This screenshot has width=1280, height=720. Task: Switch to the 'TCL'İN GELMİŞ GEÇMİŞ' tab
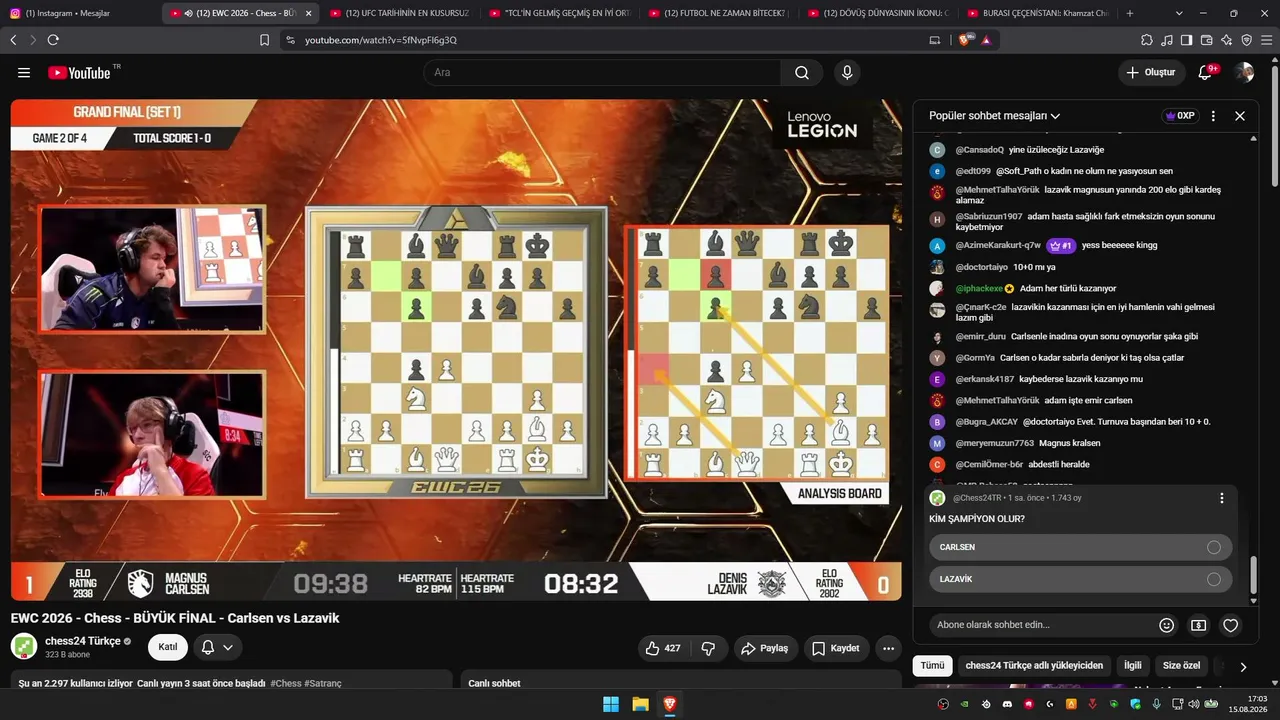[x=559, y=13]
